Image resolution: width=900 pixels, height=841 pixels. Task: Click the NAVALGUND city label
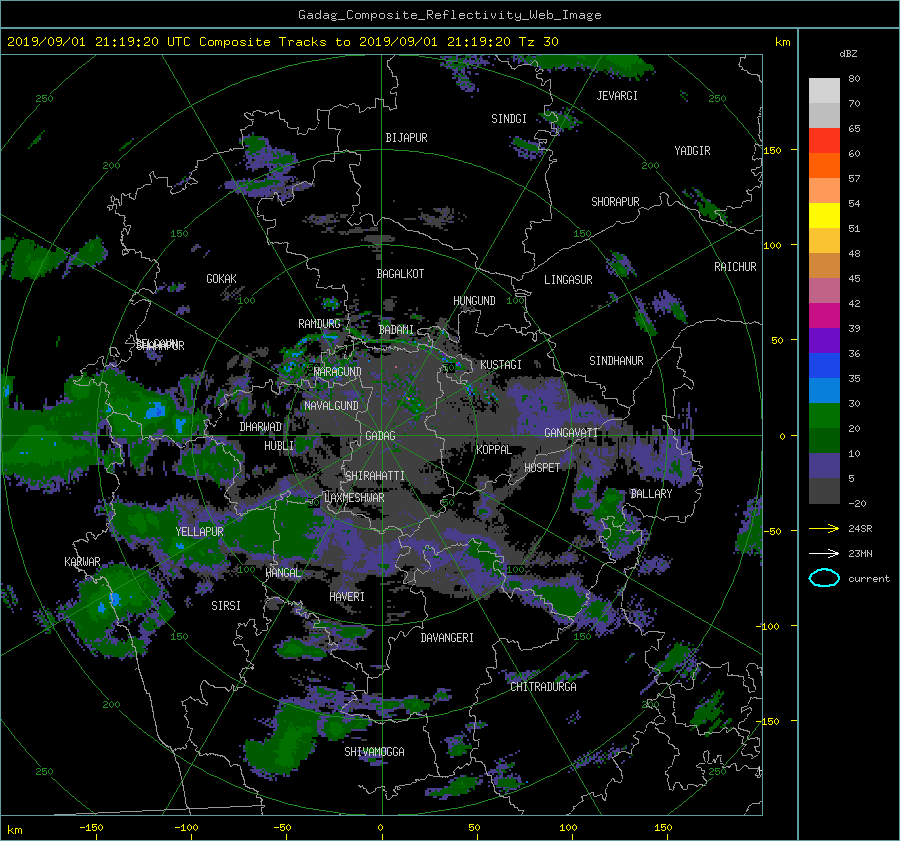[331, 406]
